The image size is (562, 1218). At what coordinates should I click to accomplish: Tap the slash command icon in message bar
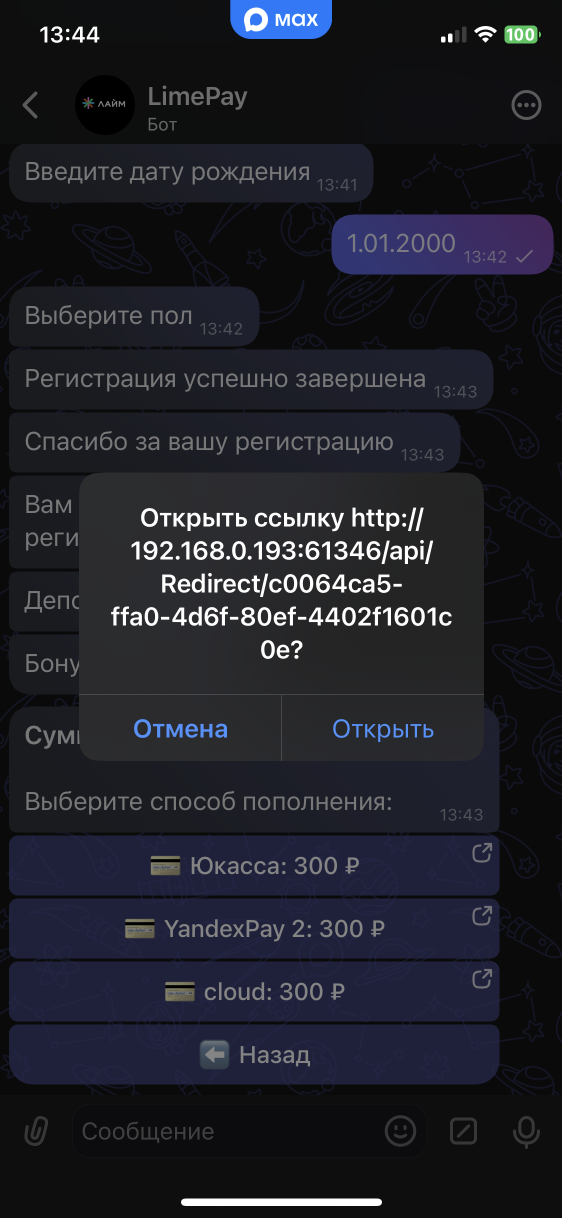point(463,1131)
